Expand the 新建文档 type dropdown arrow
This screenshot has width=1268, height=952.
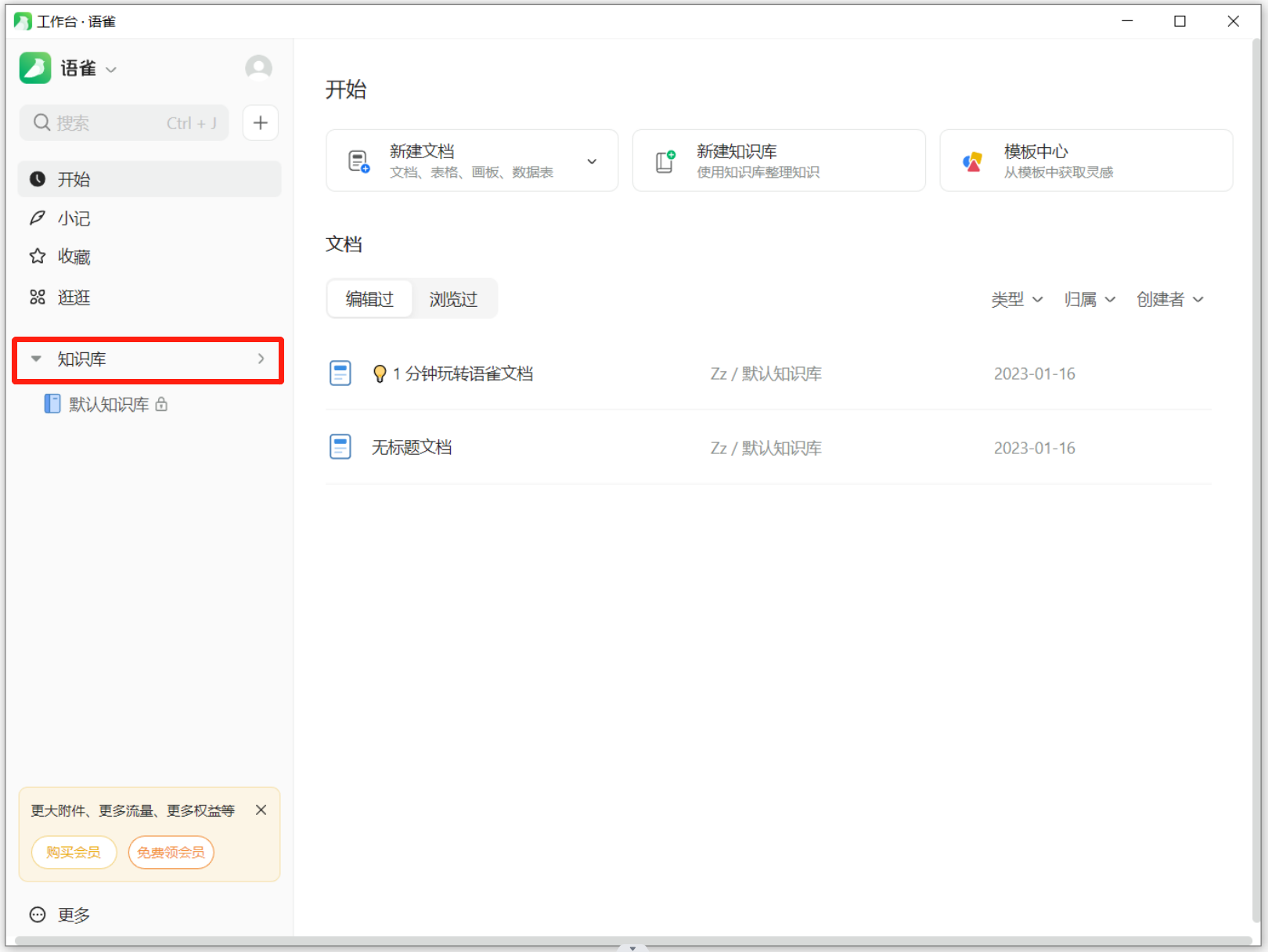(592, 161)
